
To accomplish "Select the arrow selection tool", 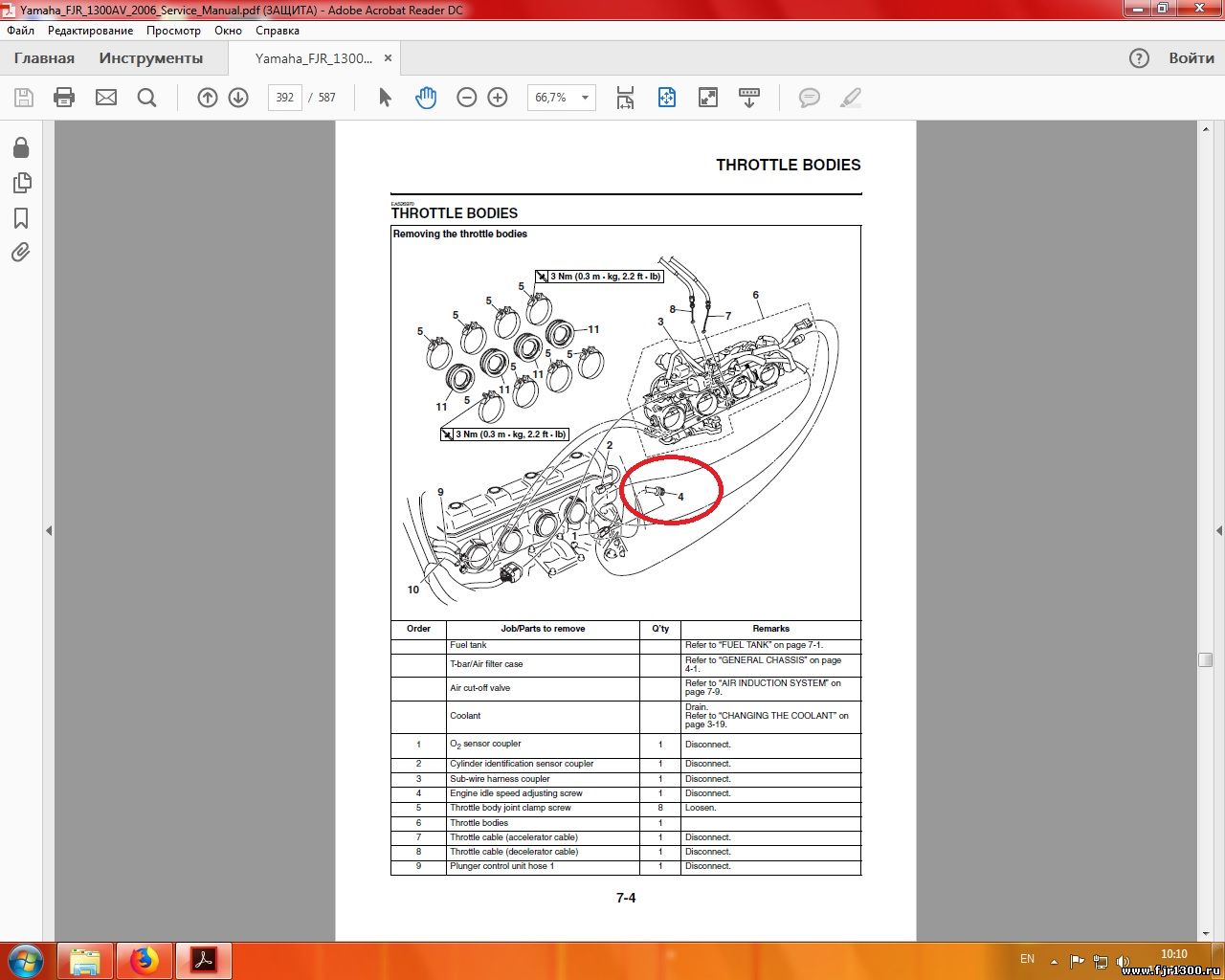I will coord(385,98).
